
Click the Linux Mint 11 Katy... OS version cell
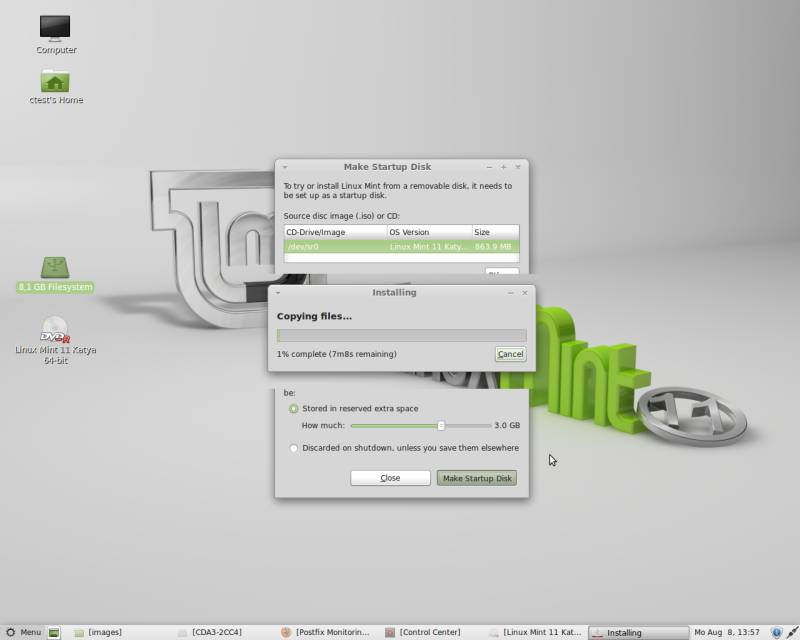coord(430,247)
